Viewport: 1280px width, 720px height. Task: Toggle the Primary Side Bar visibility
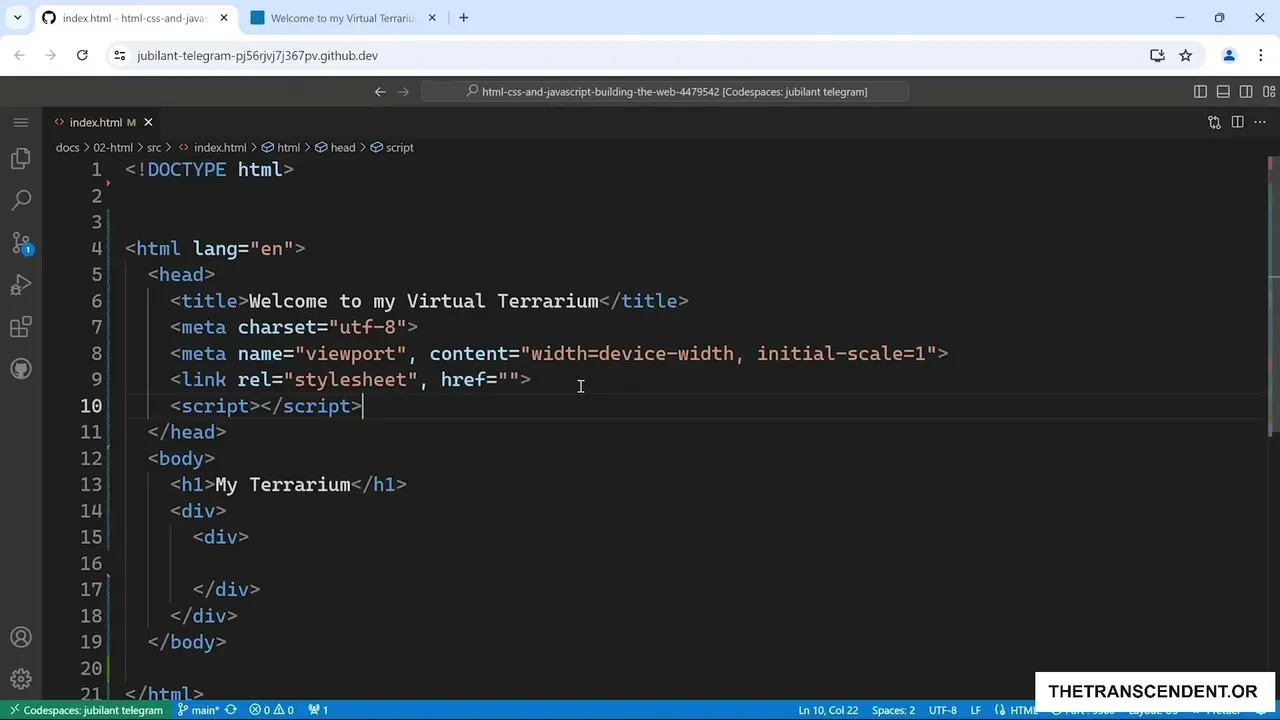coord(1200,91)
